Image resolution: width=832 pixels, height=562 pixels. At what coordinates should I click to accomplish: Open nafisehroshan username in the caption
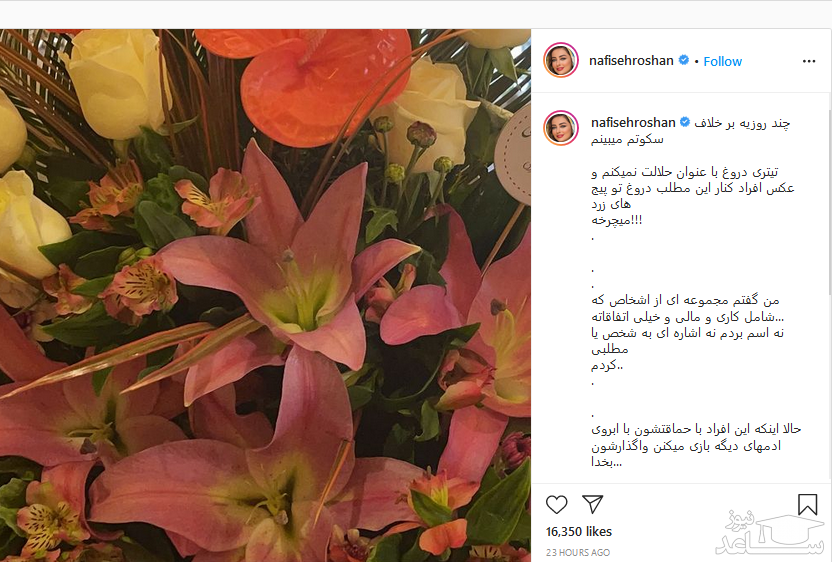[633, 123]
